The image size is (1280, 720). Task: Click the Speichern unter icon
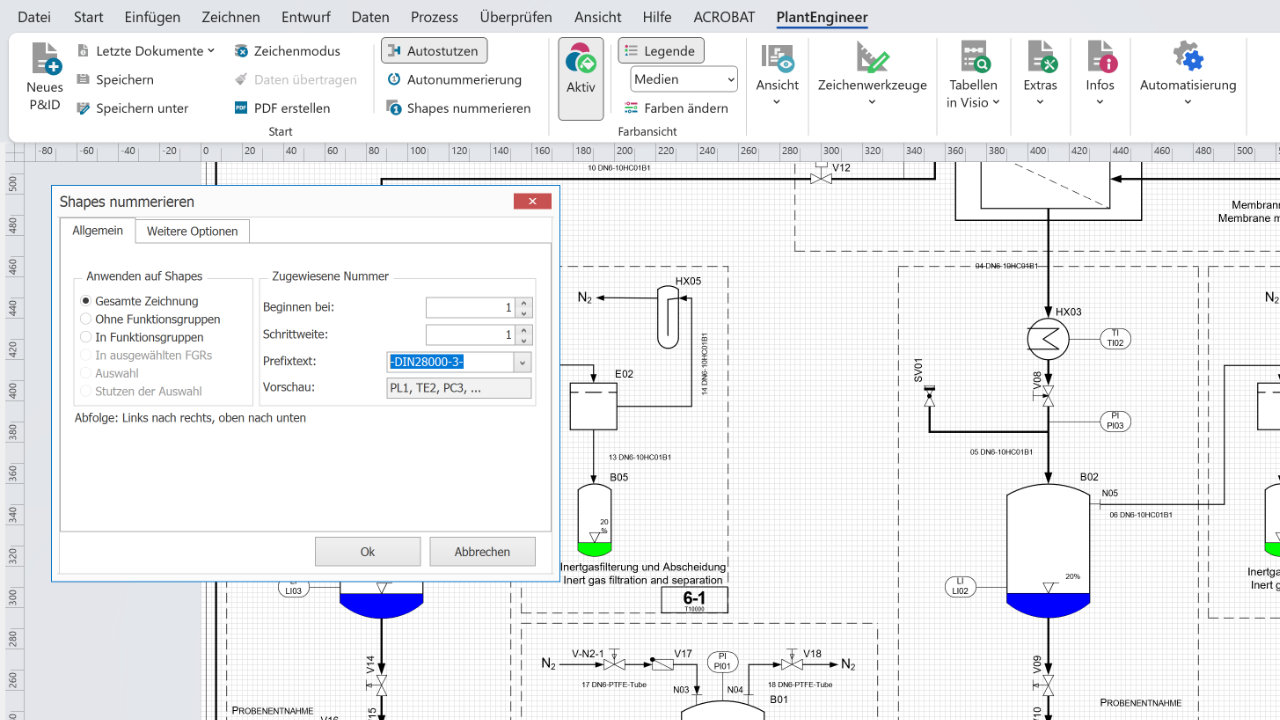click(83, 108)
